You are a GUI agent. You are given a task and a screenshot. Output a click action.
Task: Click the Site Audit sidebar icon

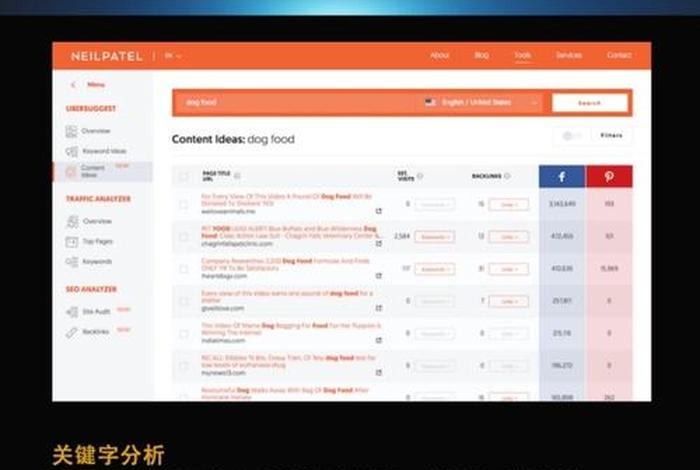(x=71, y=312)
